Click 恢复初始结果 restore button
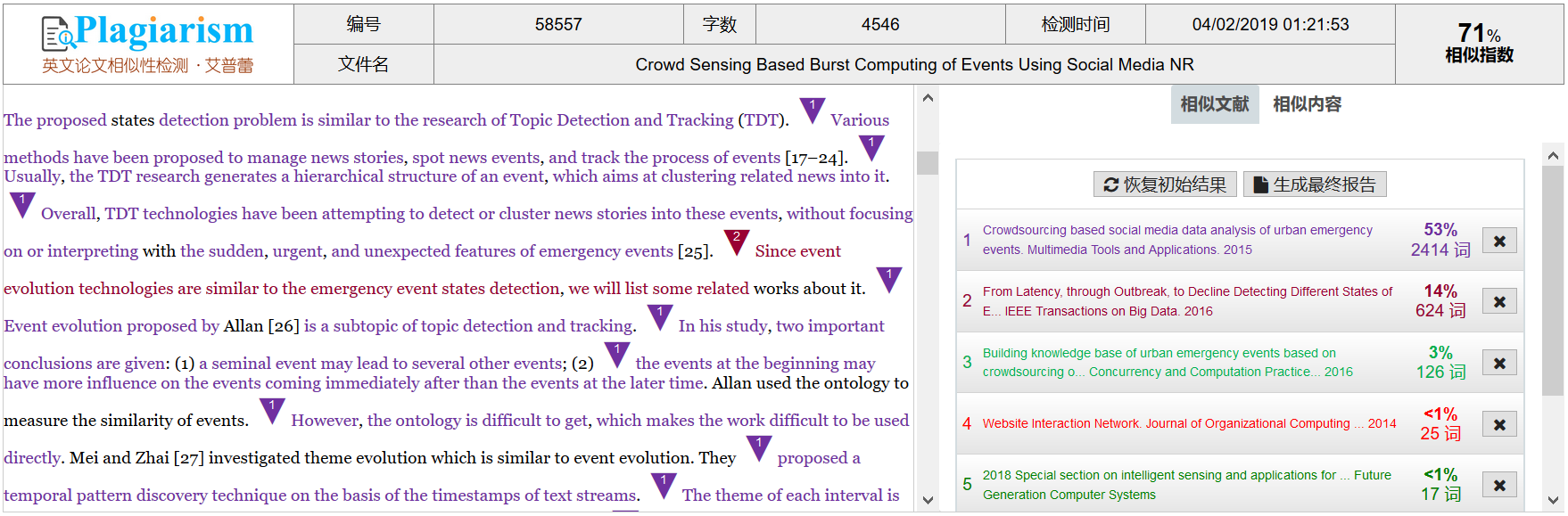 click(x=1165, y=184)
